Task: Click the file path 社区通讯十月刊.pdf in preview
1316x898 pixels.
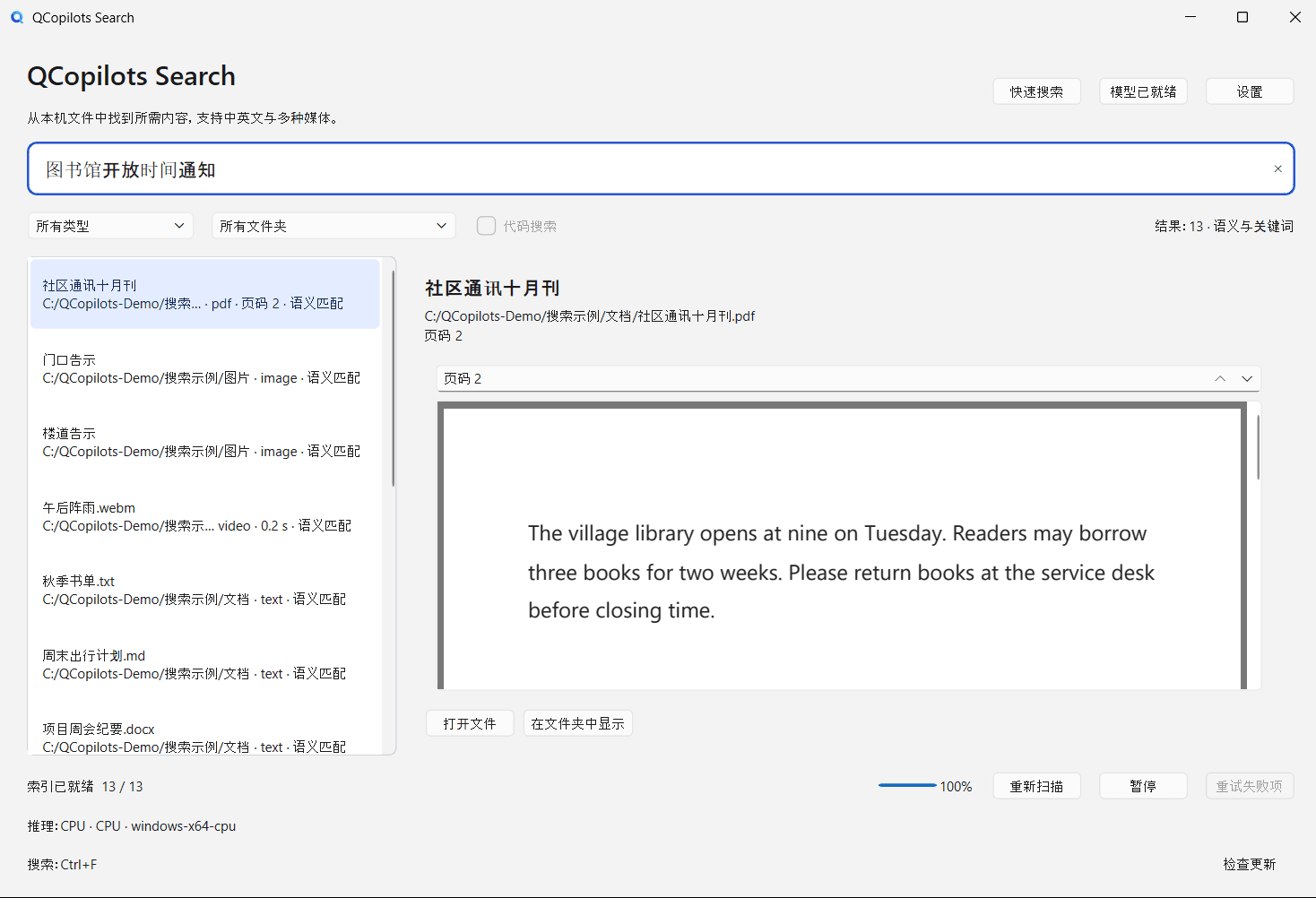Action: [x=590, y=315]
